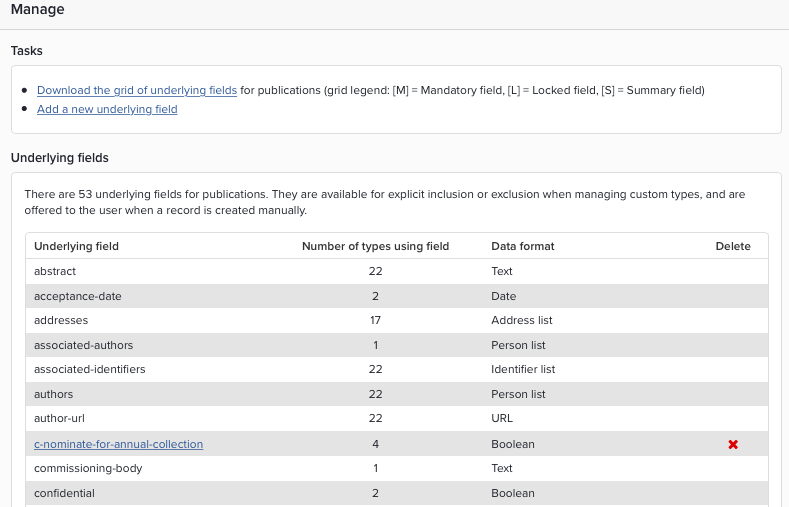
Task: Select the acceptance-date field name
Action: pyautogui.click(x=77, y=296)
